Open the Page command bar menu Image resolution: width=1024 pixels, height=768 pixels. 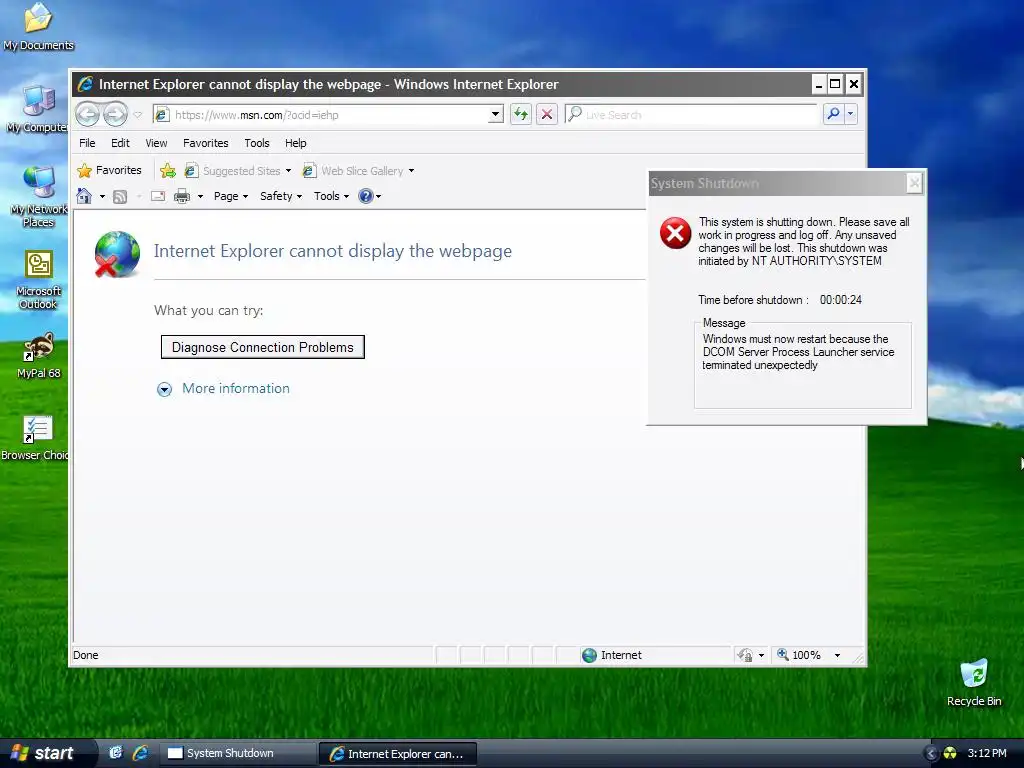231,196
